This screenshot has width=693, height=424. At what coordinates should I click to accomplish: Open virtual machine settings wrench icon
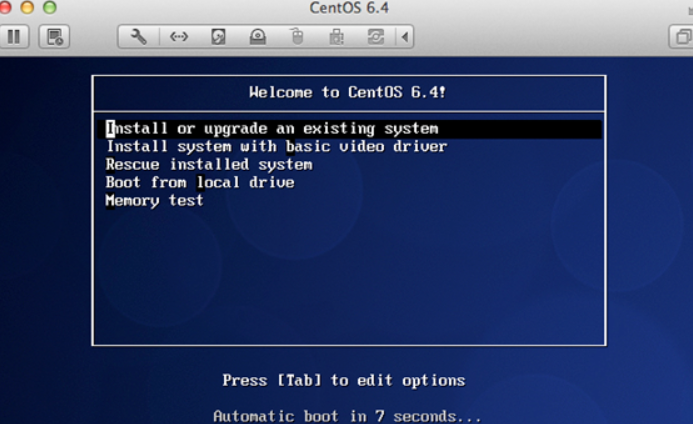pos(138,37)
